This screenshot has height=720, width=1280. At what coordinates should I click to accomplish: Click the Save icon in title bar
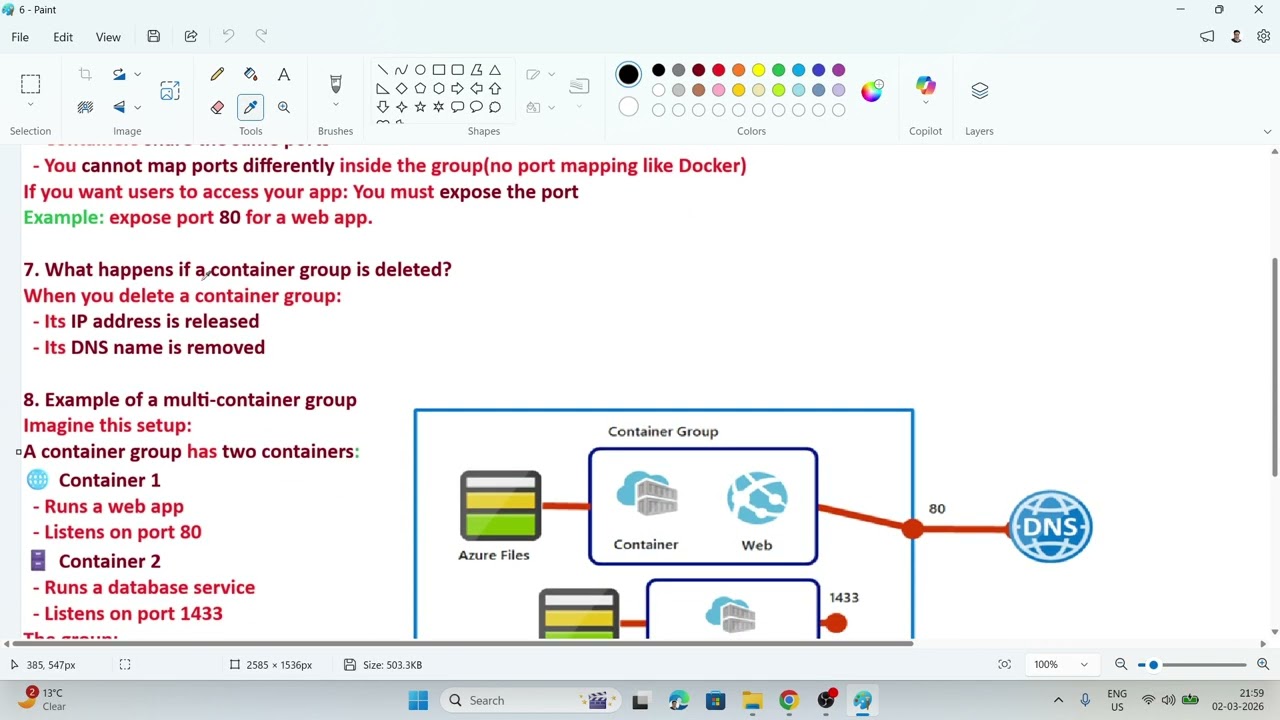(153, 37)
